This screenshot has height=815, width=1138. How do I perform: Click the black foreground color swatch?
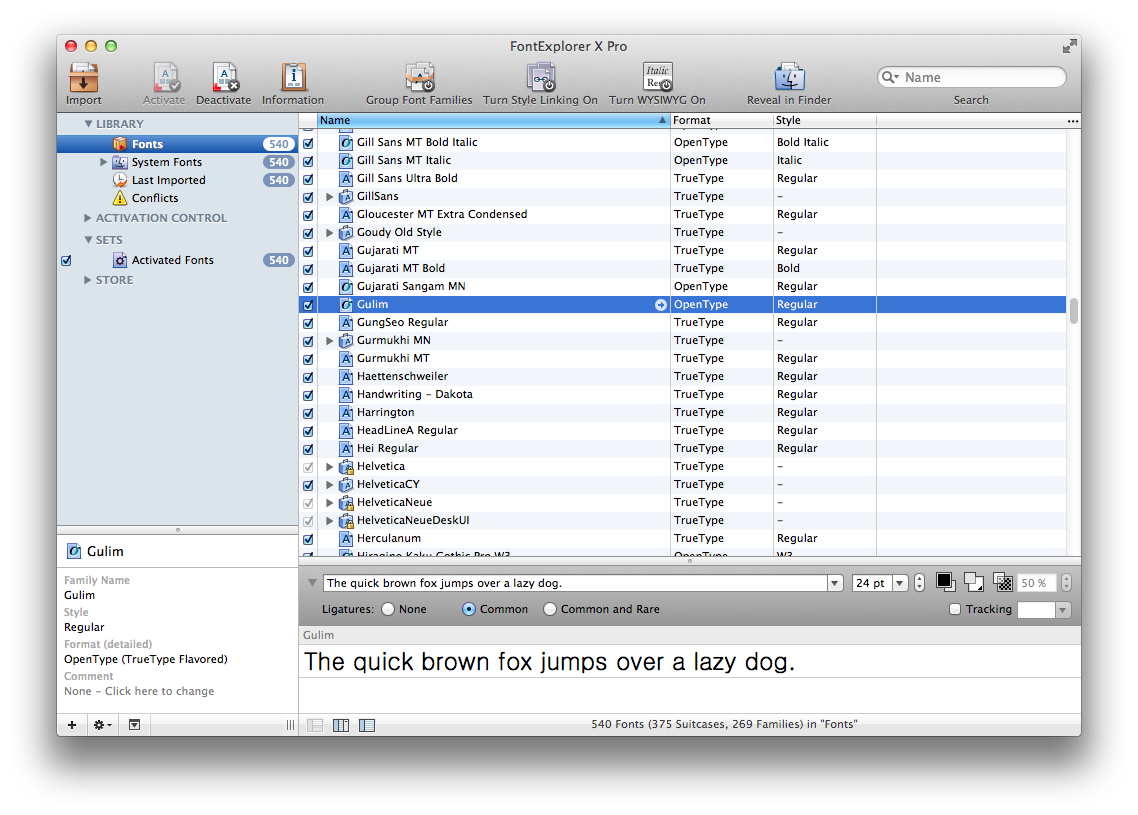coord(944,581)
